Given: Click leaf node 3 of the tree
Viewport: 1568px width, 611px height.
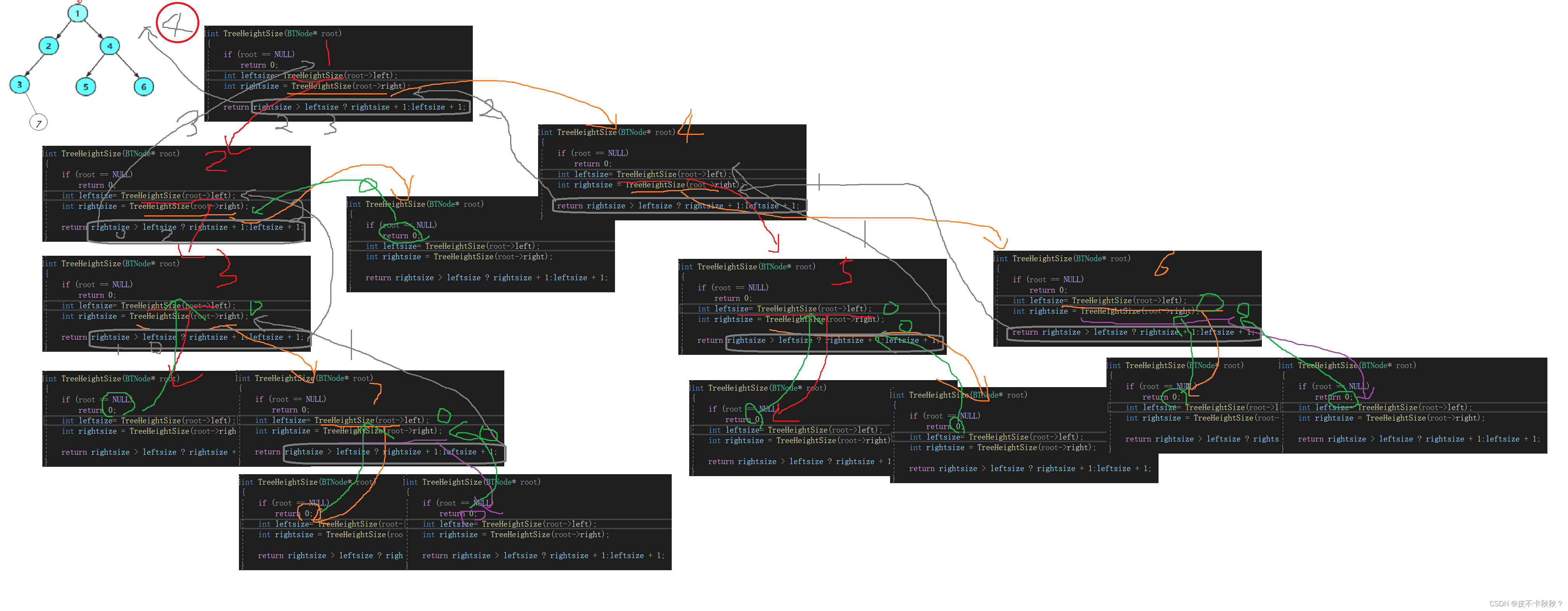Looking at the screenshot, I should 19,85.
